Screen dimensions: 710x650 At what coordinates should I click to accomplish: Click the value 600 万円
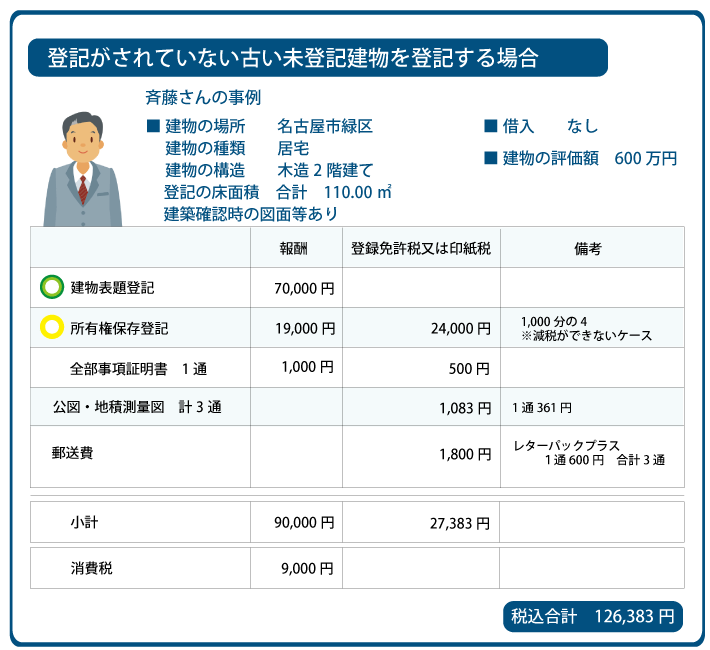pos(646,158)
